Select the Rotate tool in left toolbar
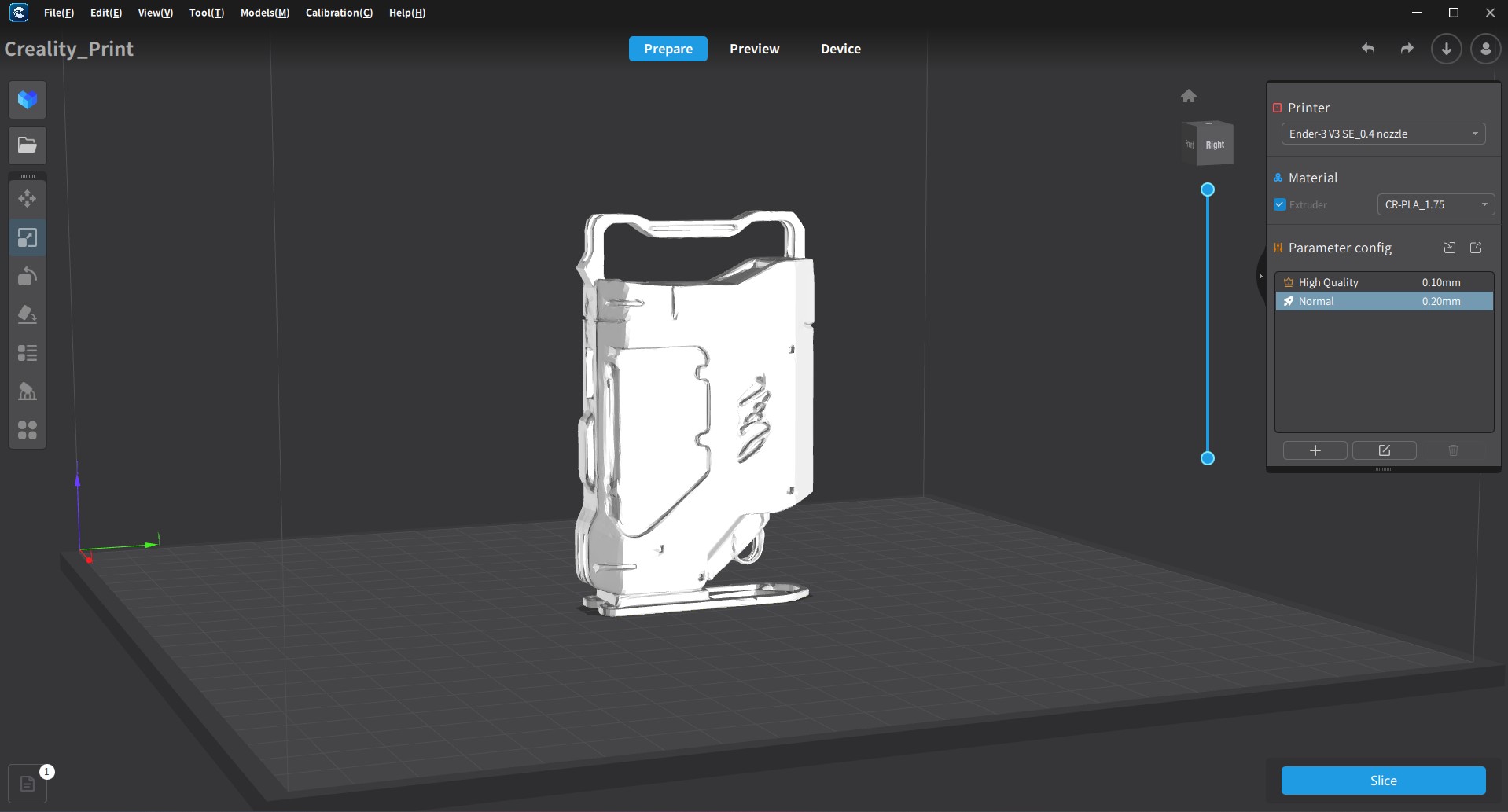Image resolution: width=1508 pixels, height=812 pixels. tap(28, 276)
